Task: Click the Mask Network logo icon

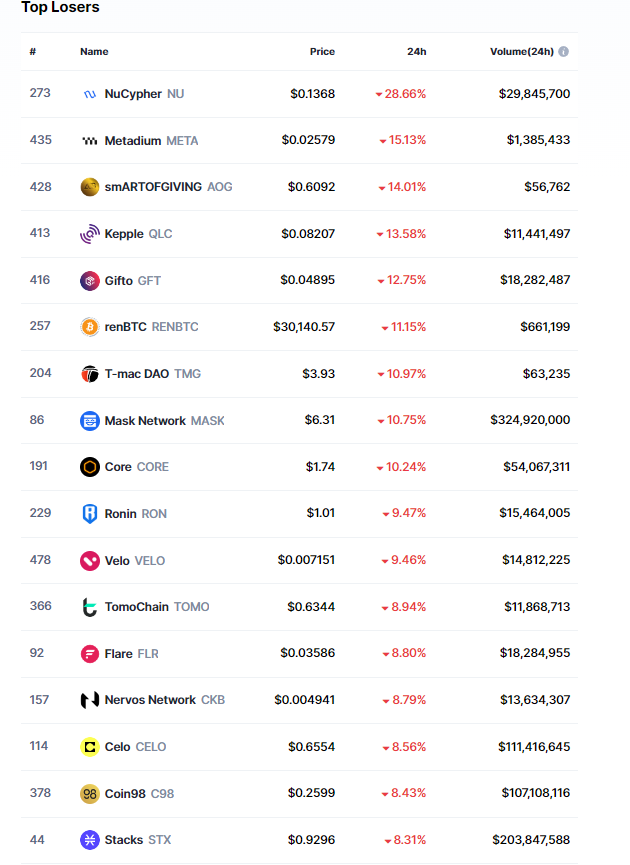Action: pos(90,421)
